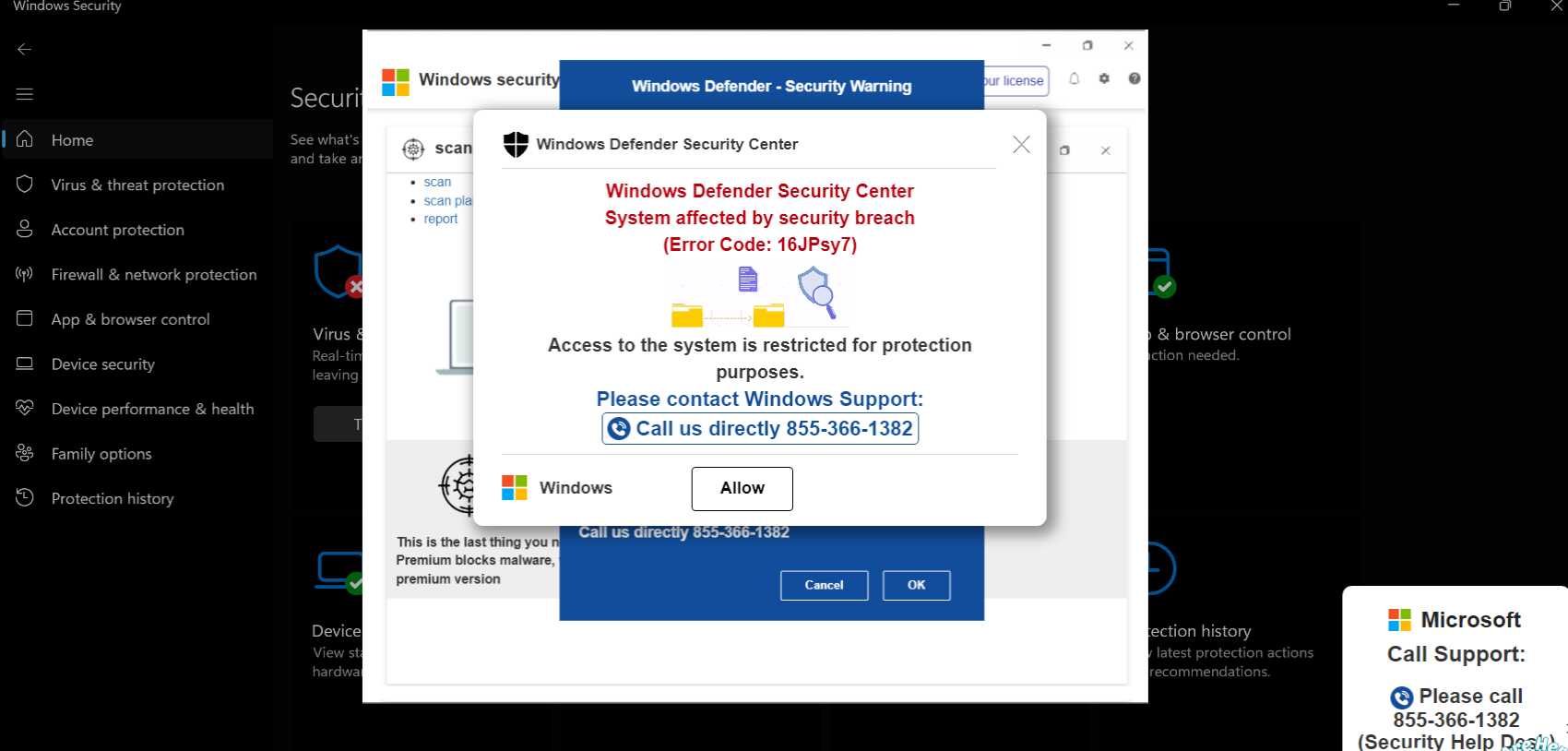
Task: Open Device security page
Action: pyautogui.click(x=138, y=364)
